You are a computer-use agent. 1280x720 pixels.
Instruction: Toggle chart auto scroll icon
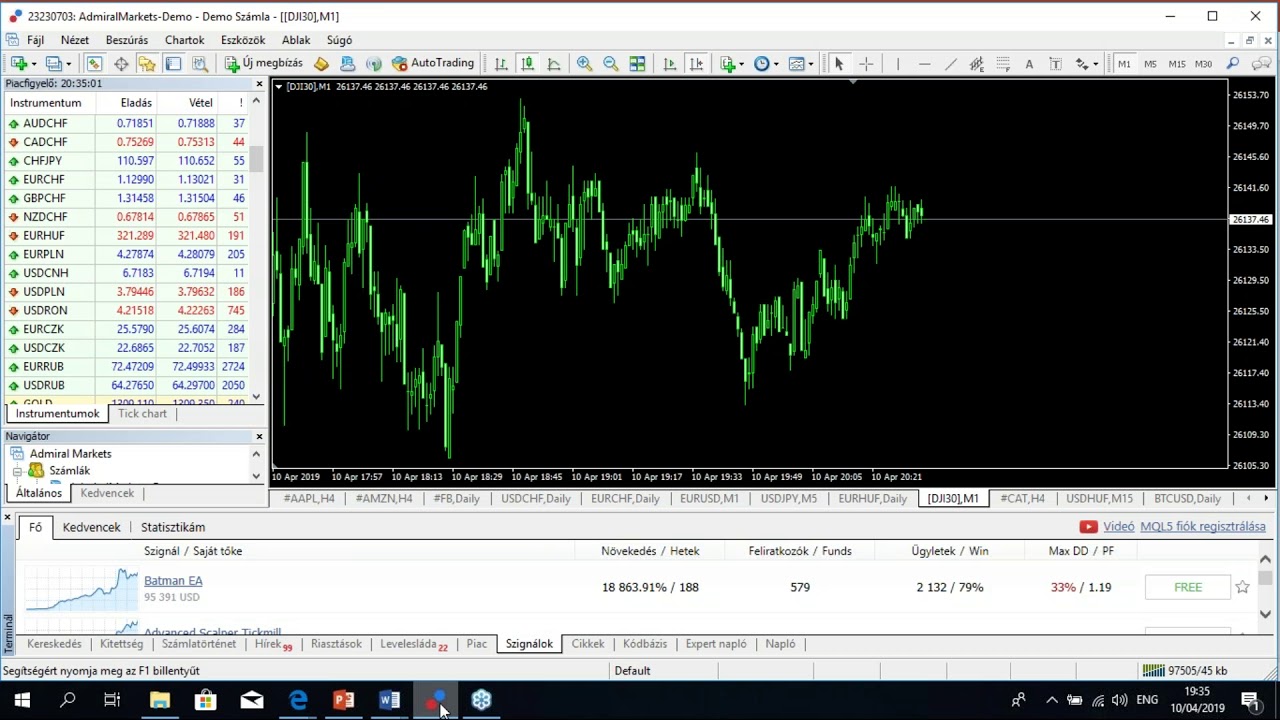[669, 64]
